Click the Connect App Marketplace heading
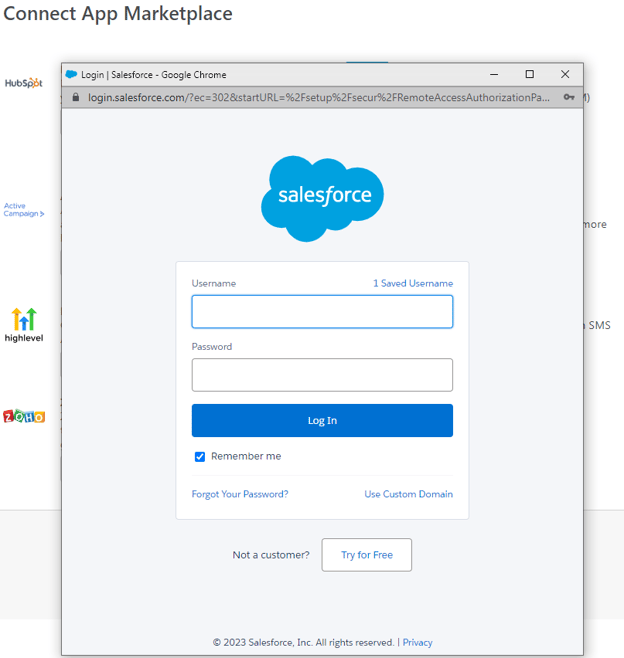Screen dimensions: 624x658 [118, 13]
